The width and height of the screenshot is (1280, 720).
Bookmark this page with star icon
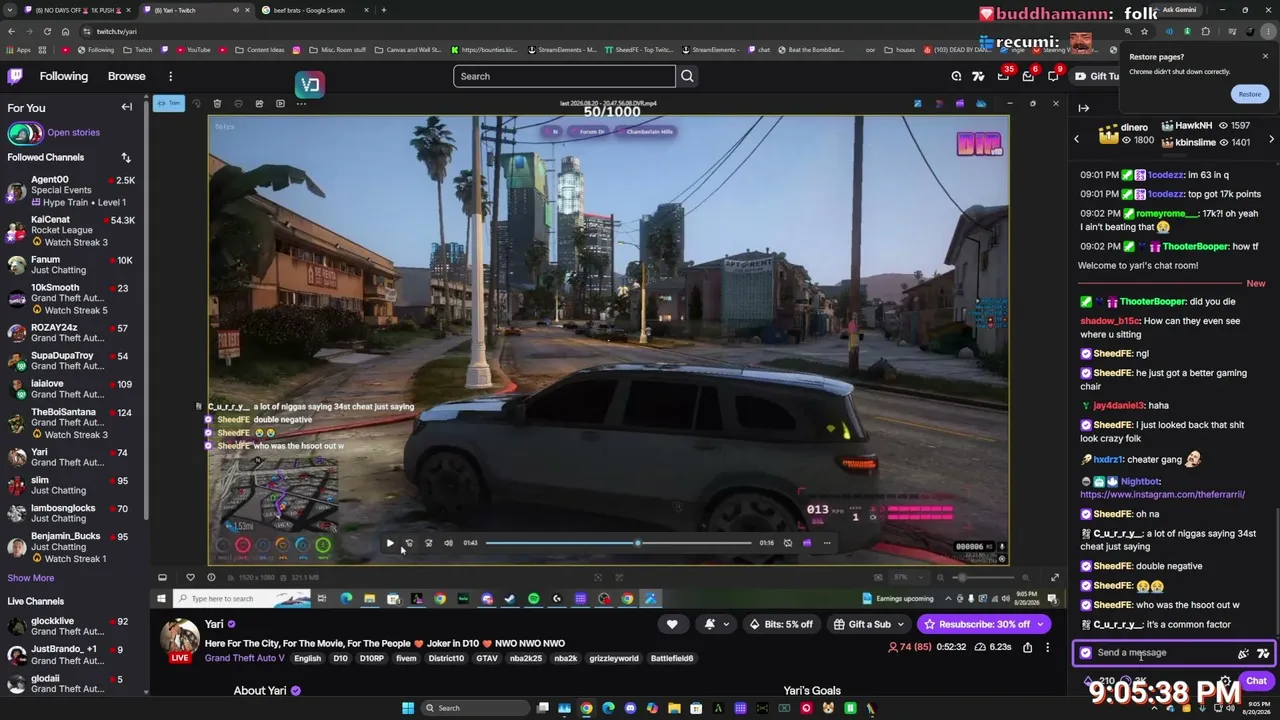click(x=1144, y=31)
